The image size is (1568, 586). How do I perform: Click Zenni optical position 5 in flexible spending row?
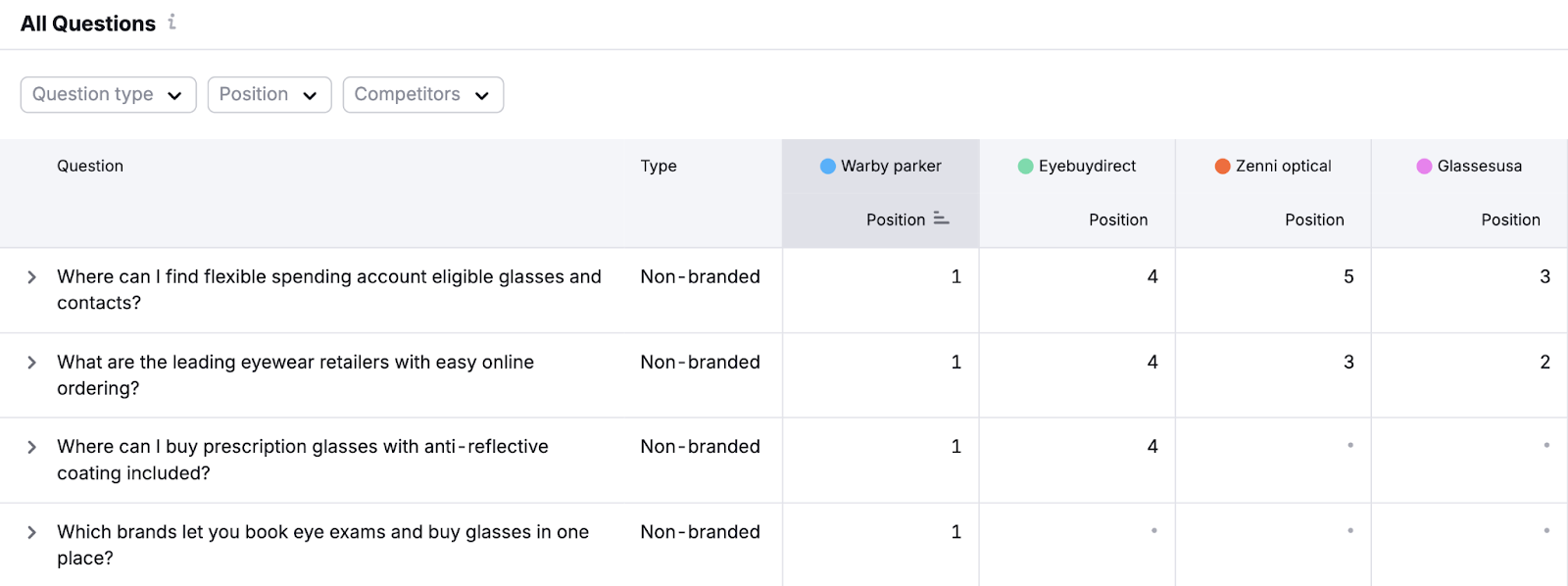point(1348,277)
